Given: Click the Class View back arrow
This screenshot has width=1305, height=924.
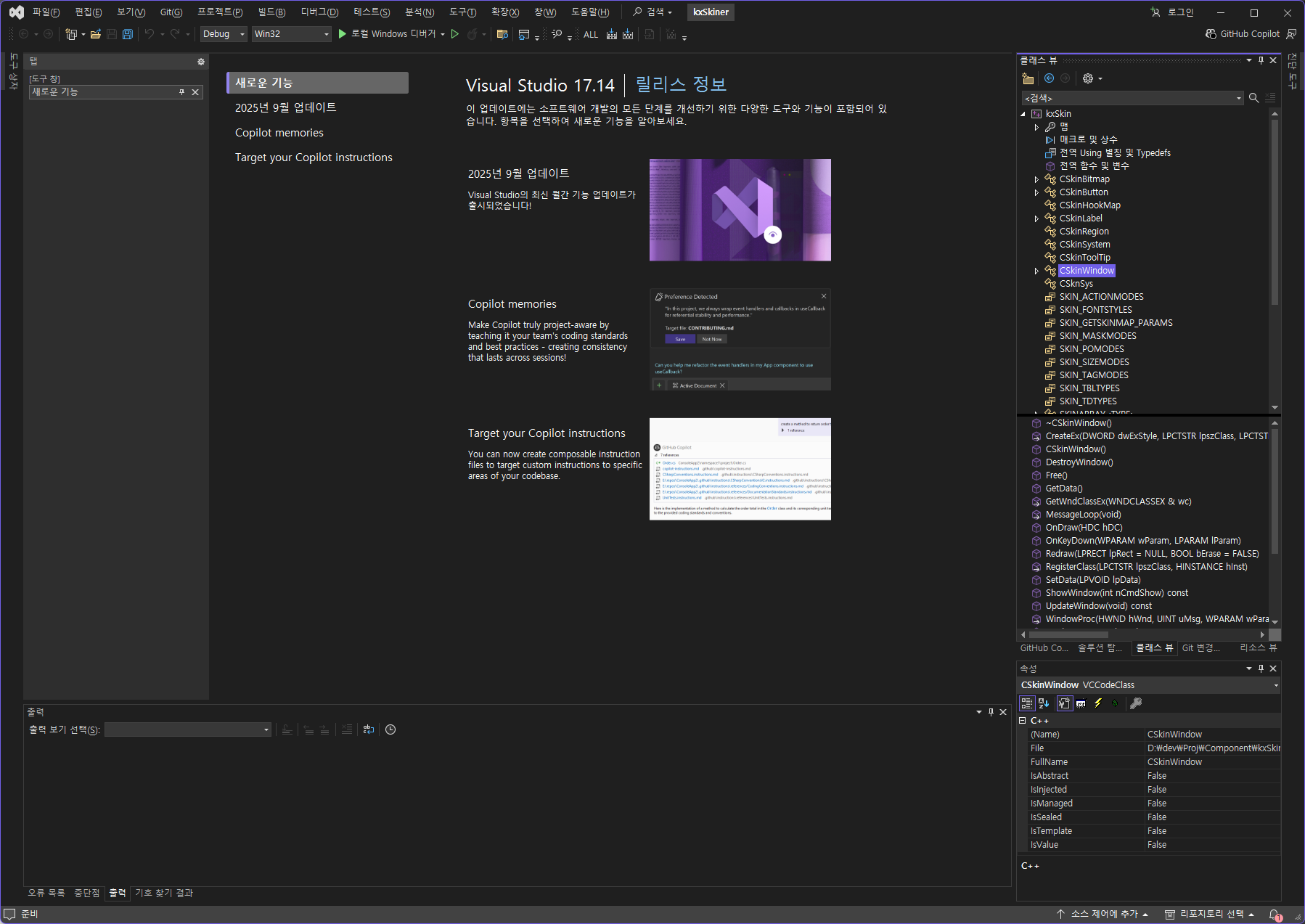Looking at the screenshot, I should pyautogui.click(x=1049, y=78).
